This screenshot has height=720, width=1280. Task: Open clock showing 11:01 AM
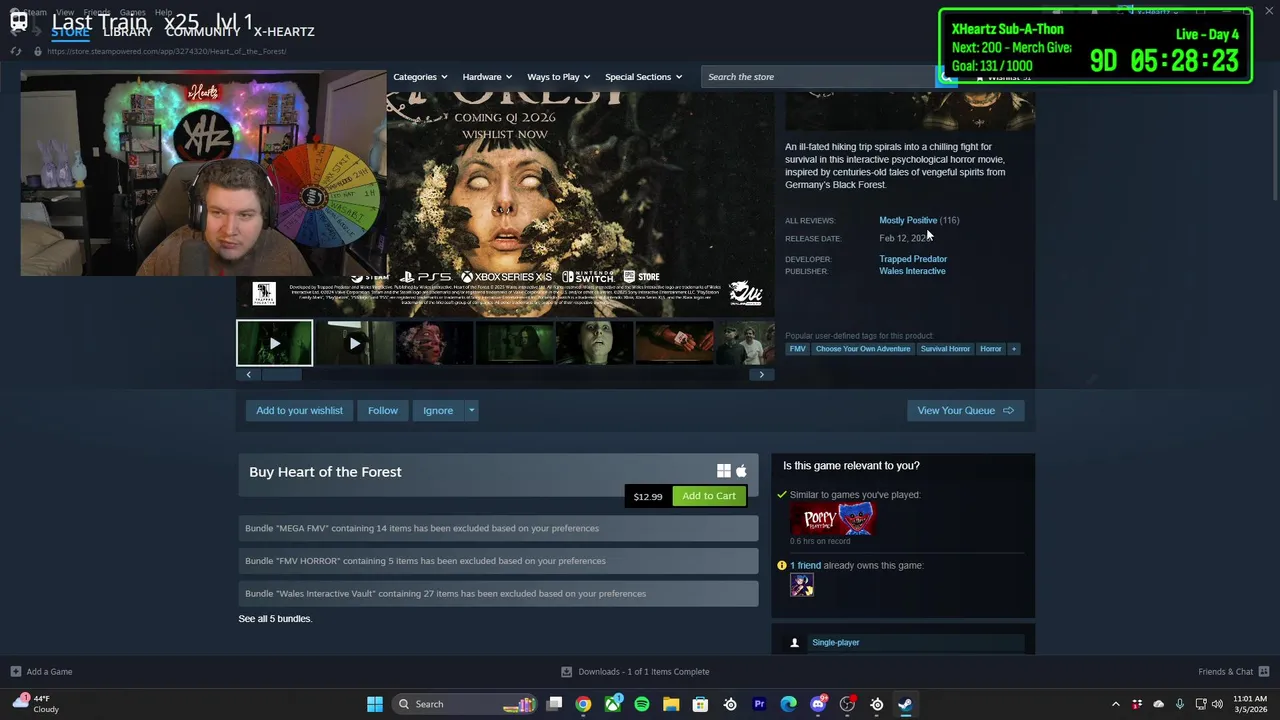1250,704
